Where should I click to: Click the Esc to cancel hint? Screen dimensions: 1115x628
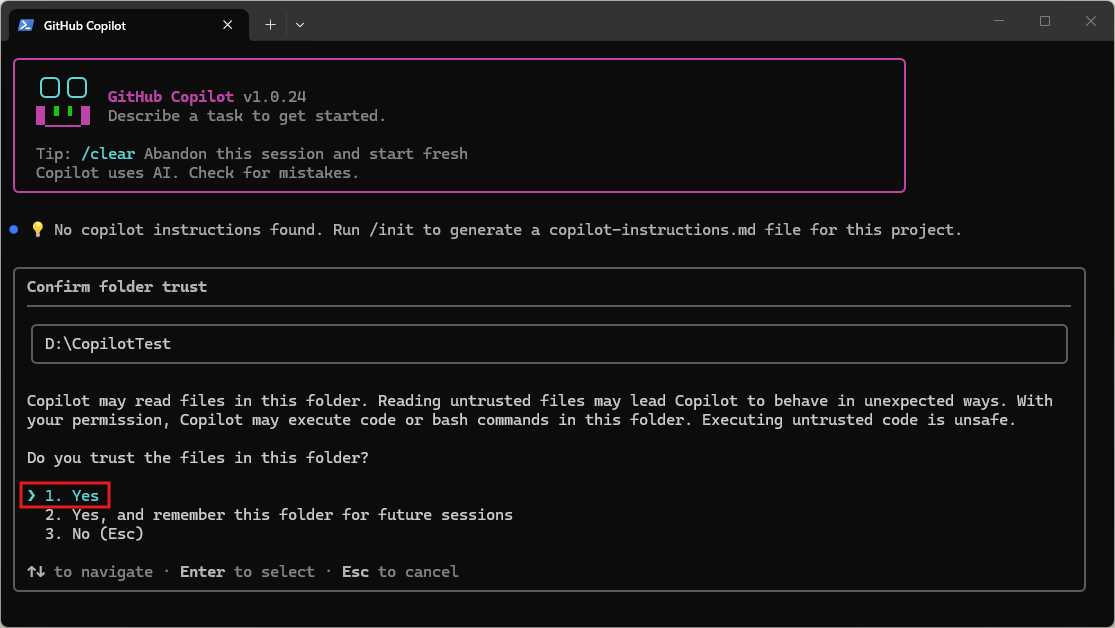click(x=400, y=572)
